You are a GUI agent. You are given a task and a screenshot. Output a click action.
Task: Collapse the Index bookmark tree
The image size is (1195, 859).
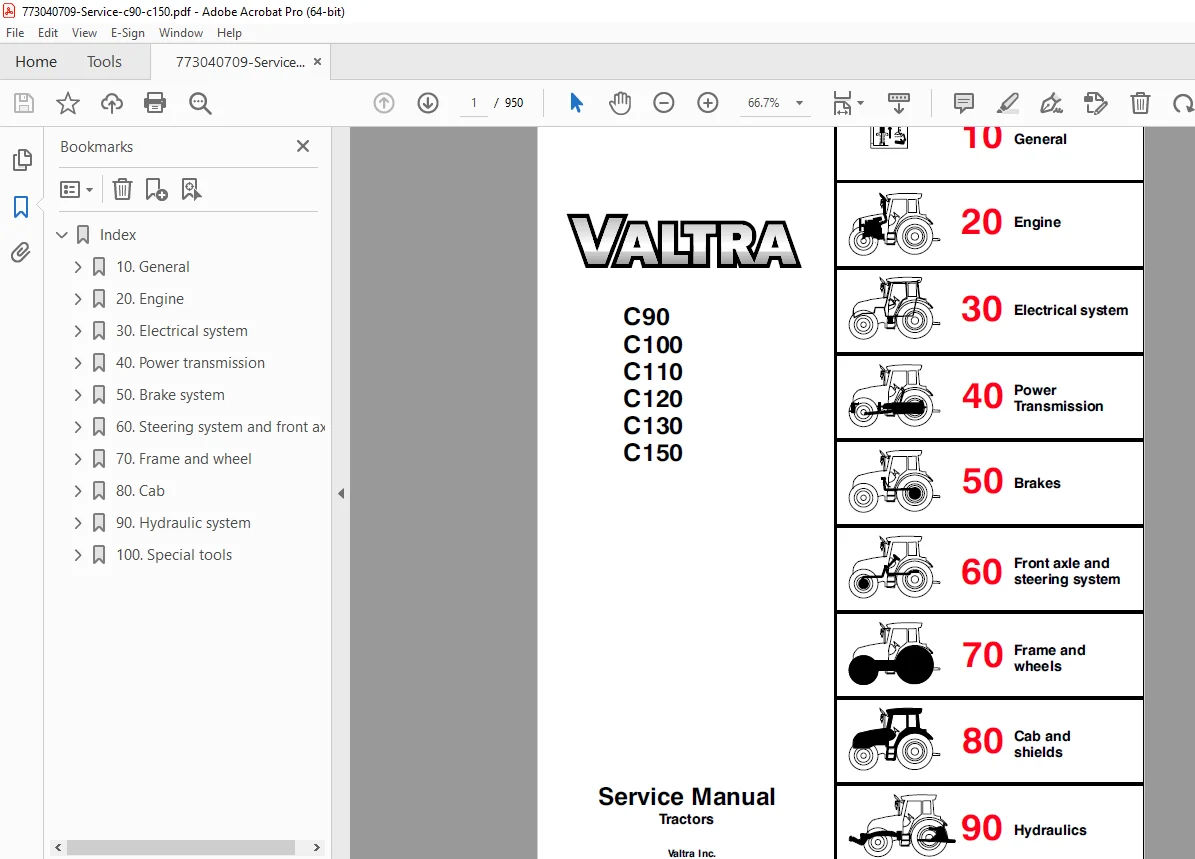(62, 235)
